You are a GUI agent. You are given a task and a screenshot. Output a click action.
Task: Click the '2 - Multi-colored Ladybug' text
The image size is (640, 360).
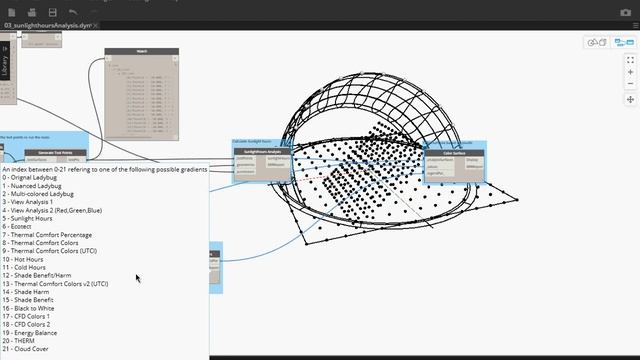[x=38, y=194]
